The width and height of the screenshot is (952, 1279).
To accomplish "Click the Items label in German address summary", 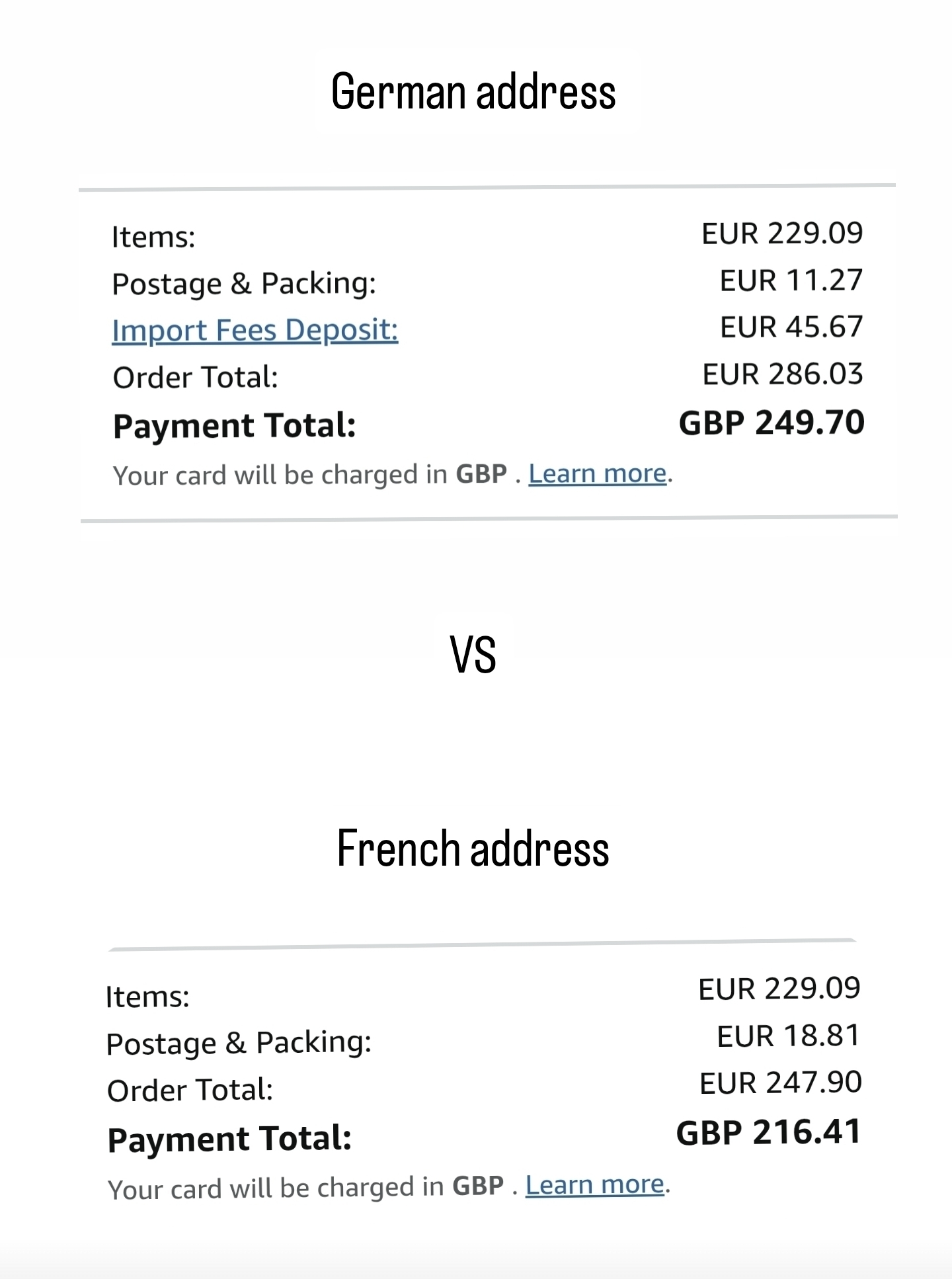I will (x=153, y=237).
